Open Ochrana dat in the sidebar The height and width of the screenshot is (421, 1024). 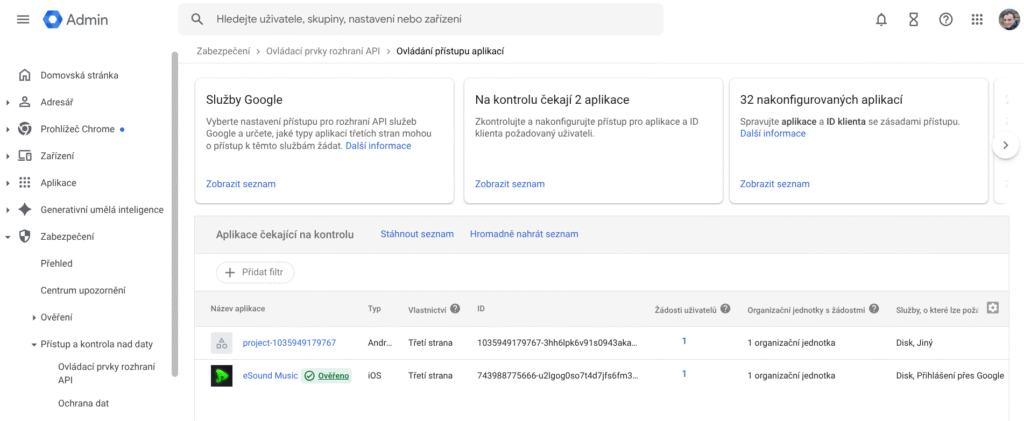(x=84, y=403)
